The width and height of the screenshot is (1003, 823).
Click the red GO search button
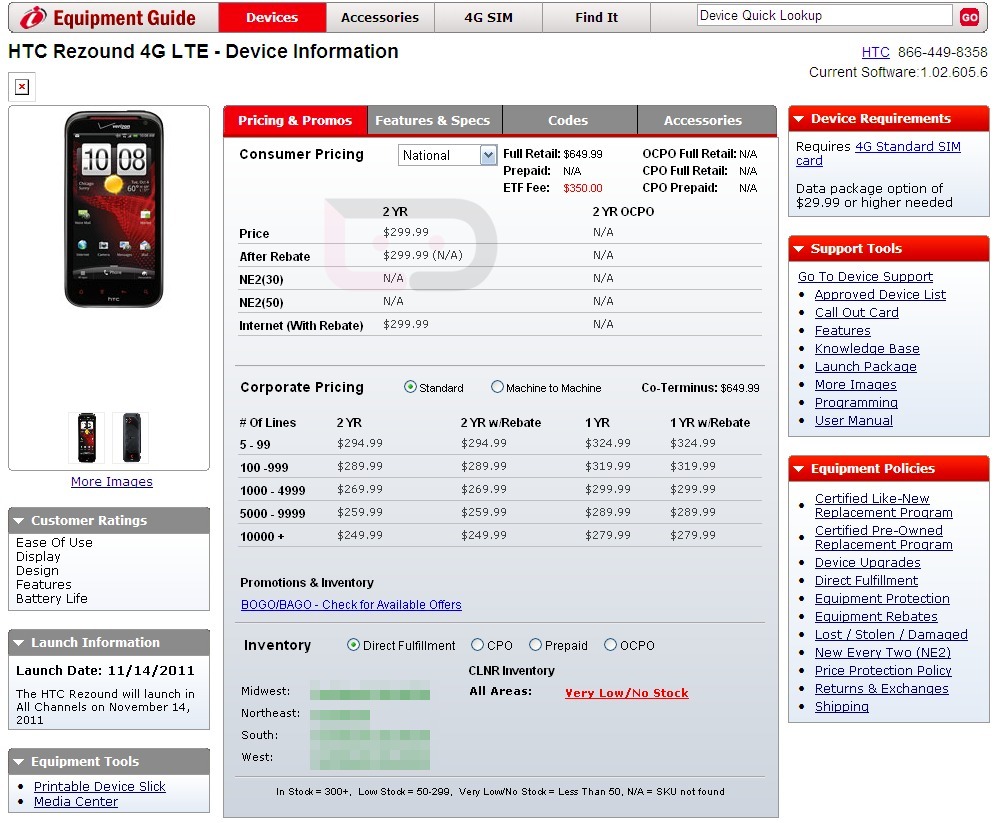point(969,17)
